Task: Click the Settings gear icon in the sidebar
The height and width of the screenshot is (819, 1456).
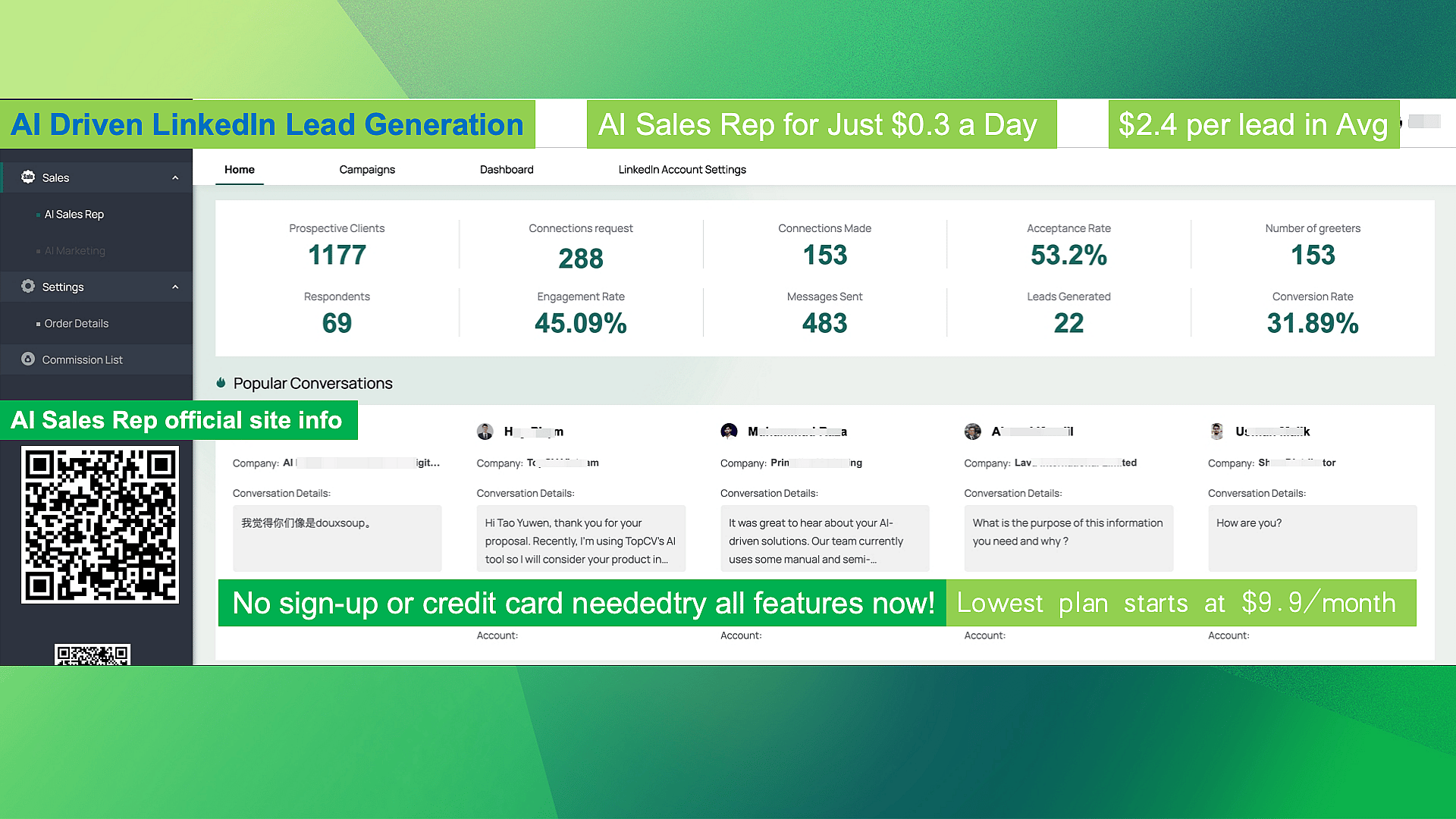Action: point(28,286)
